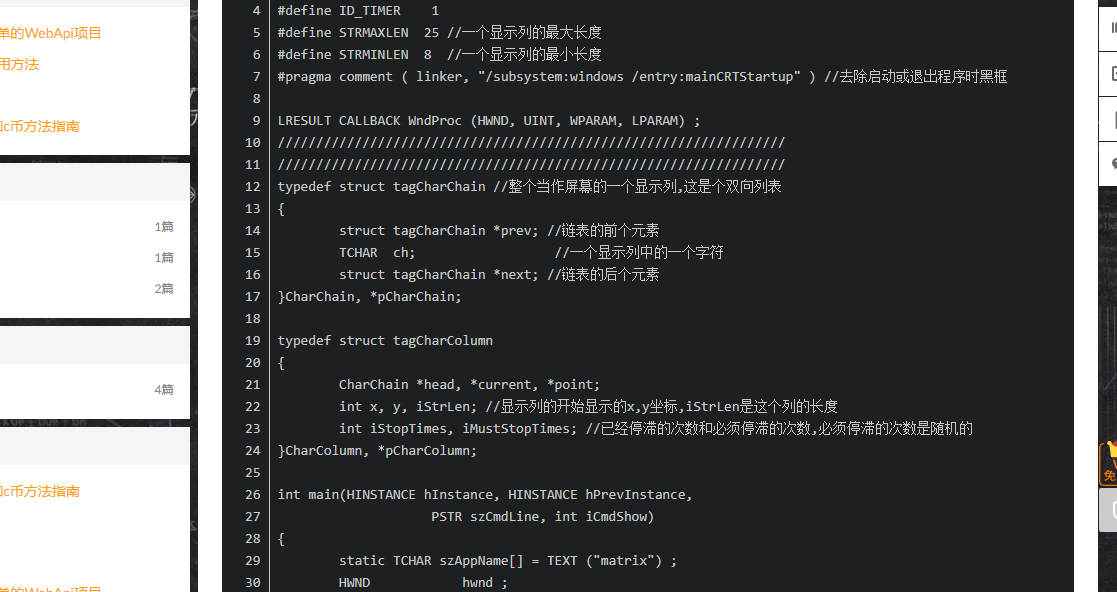The image size is (1117, 592).
Task: Click the third icon in the right floating toolbar
Action: pyautogui.click(x=1110, y=120)
